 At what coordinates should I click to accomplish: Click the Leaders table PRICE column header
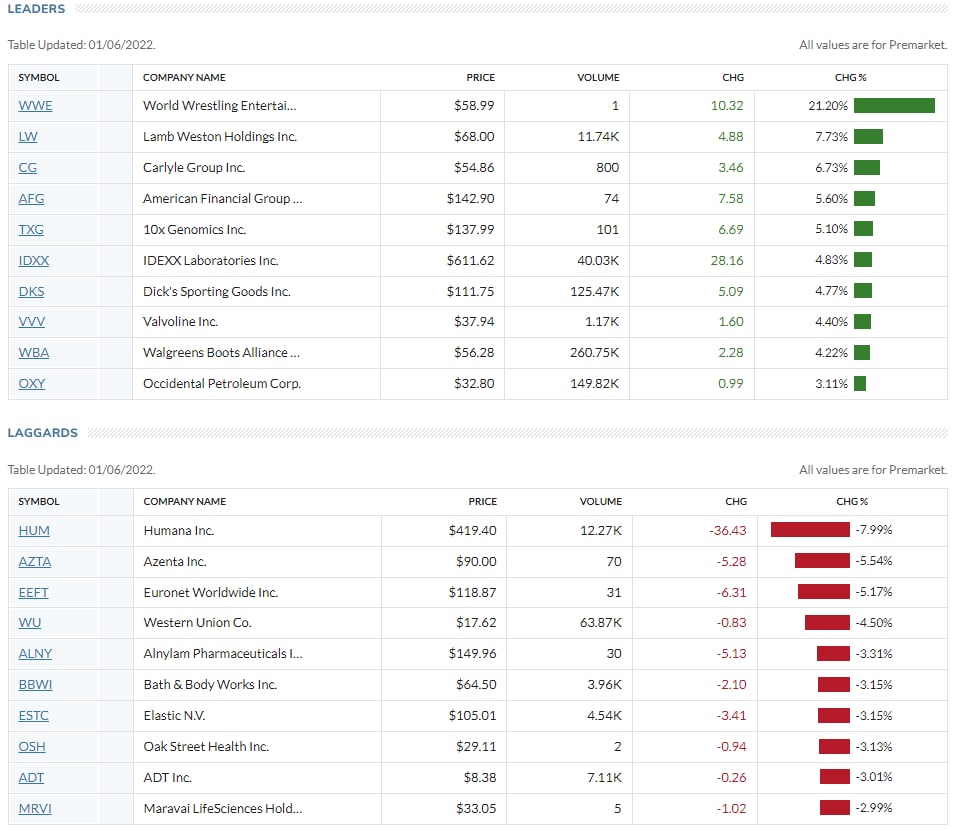[480, 77]
